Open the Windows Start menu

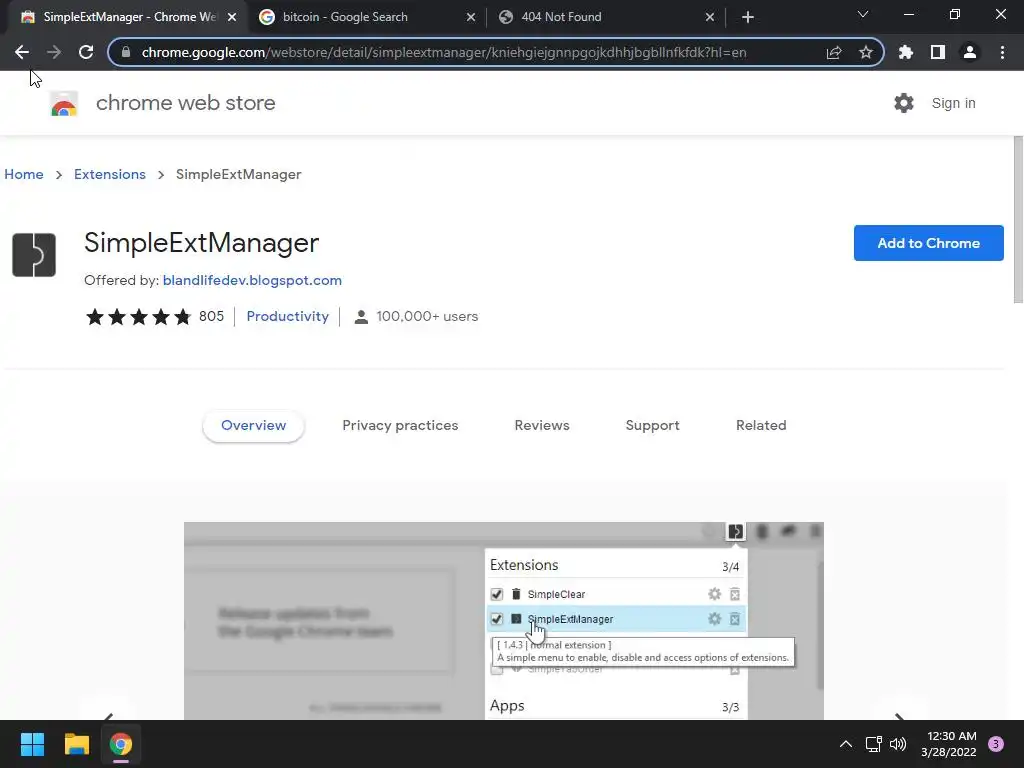tap(32, 744)
